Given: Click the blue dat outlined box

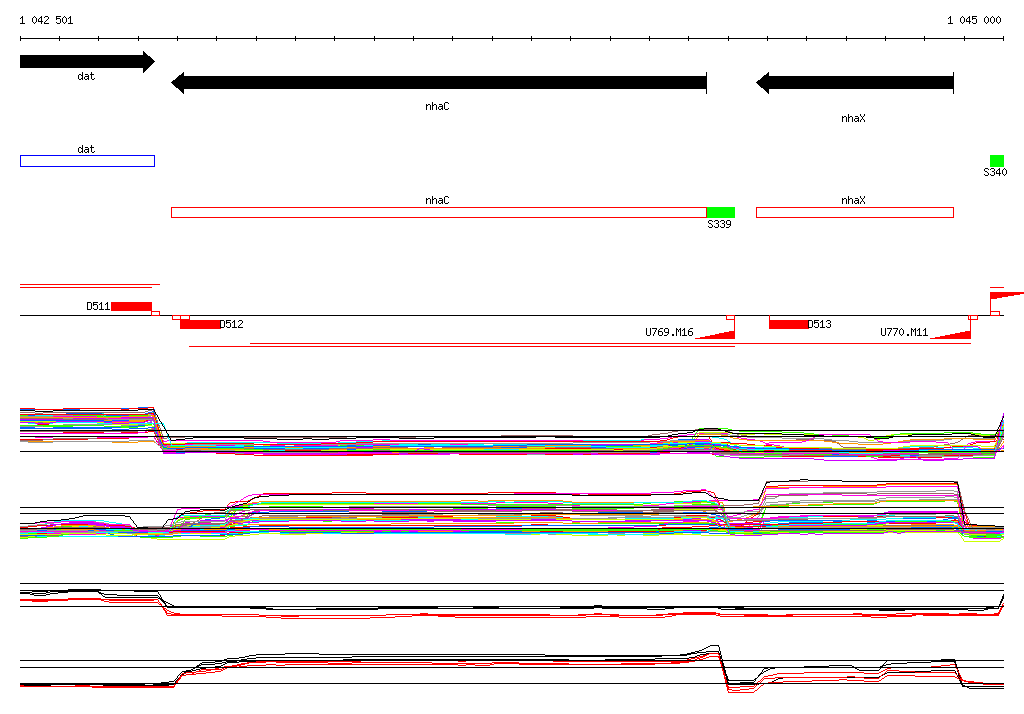Looking at the screenshot, I should 88,161.
